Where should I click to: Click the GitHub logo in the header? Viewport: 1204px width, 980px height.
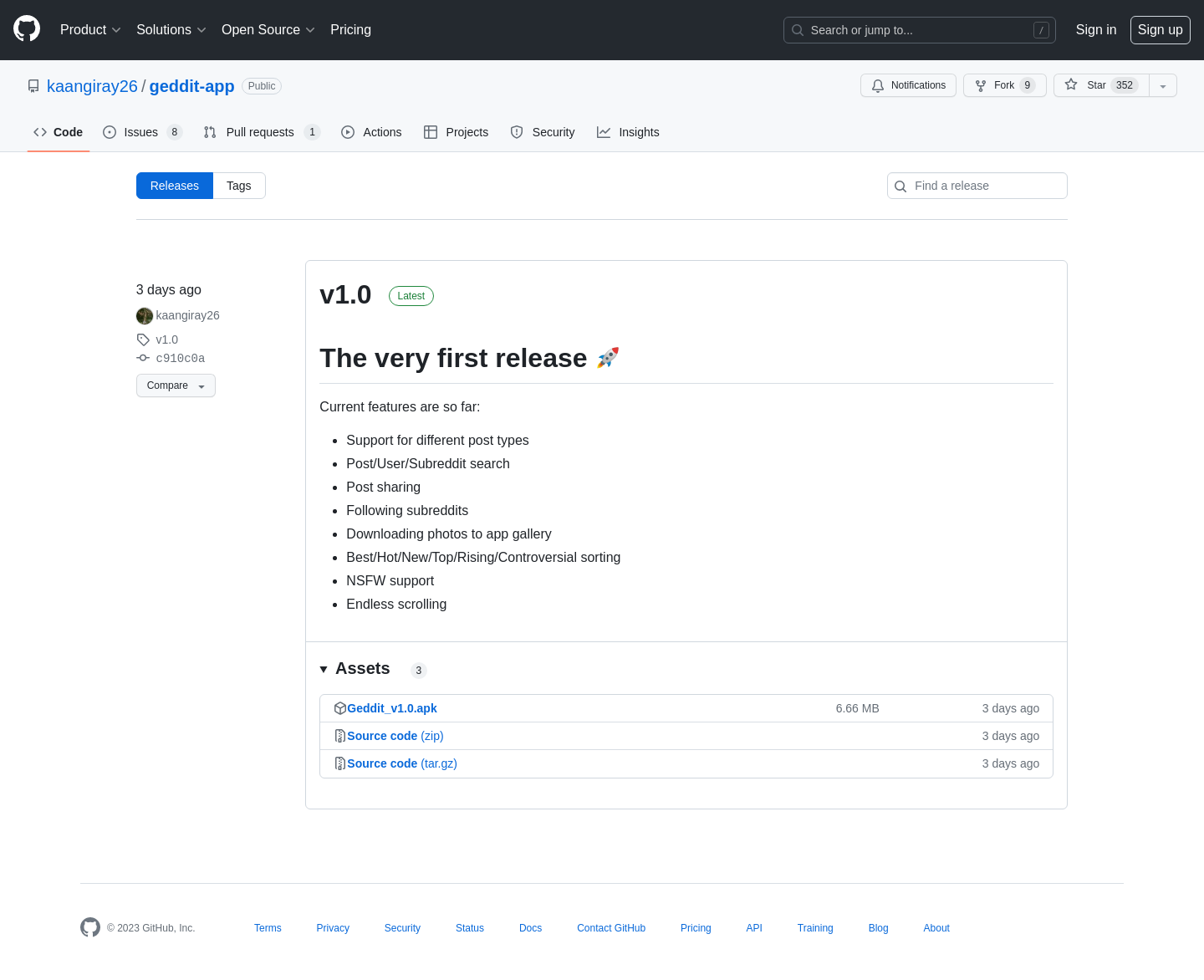coord(27,29)
